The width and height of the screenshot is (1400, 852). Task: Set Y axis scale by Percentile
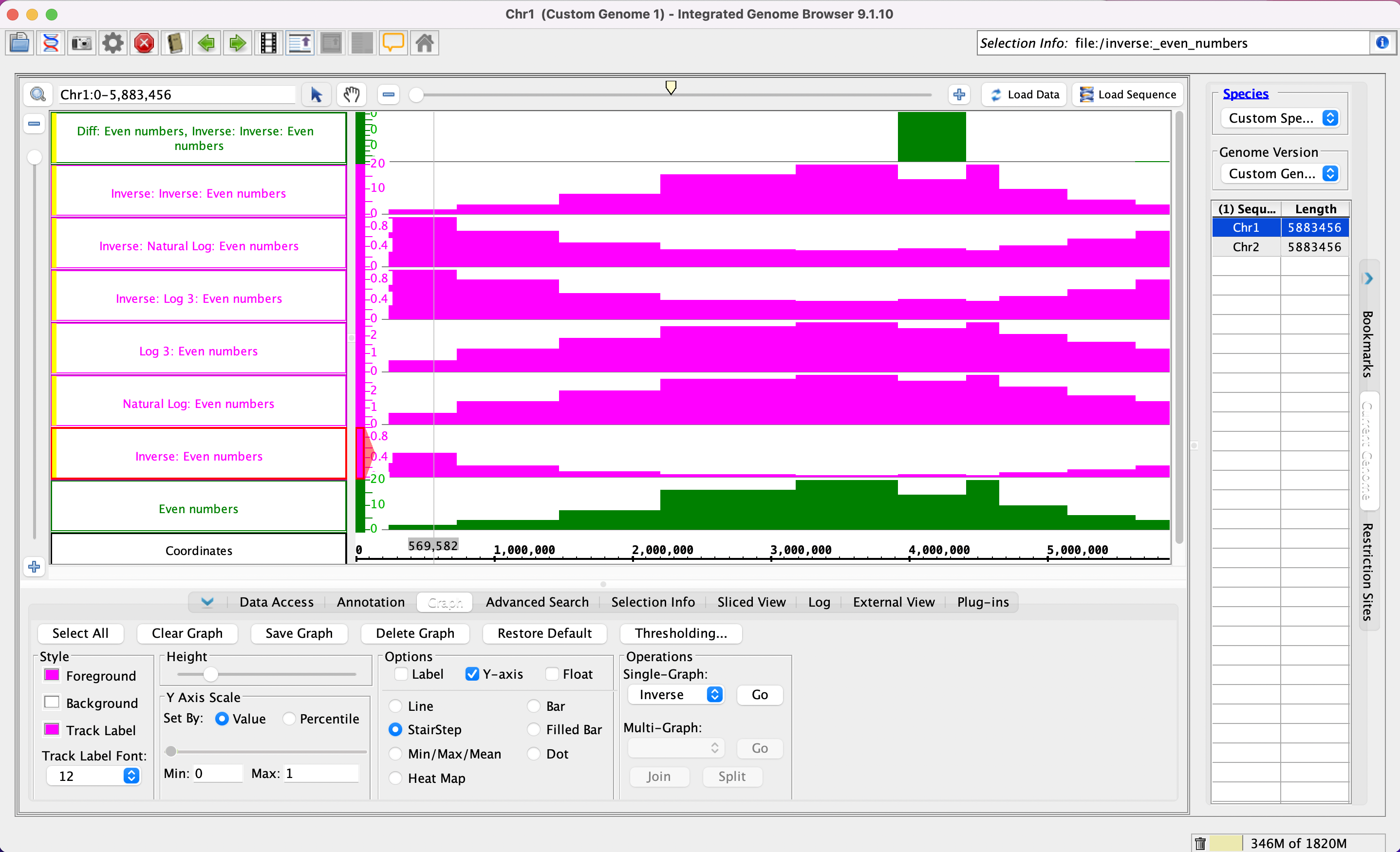(289, 719)
